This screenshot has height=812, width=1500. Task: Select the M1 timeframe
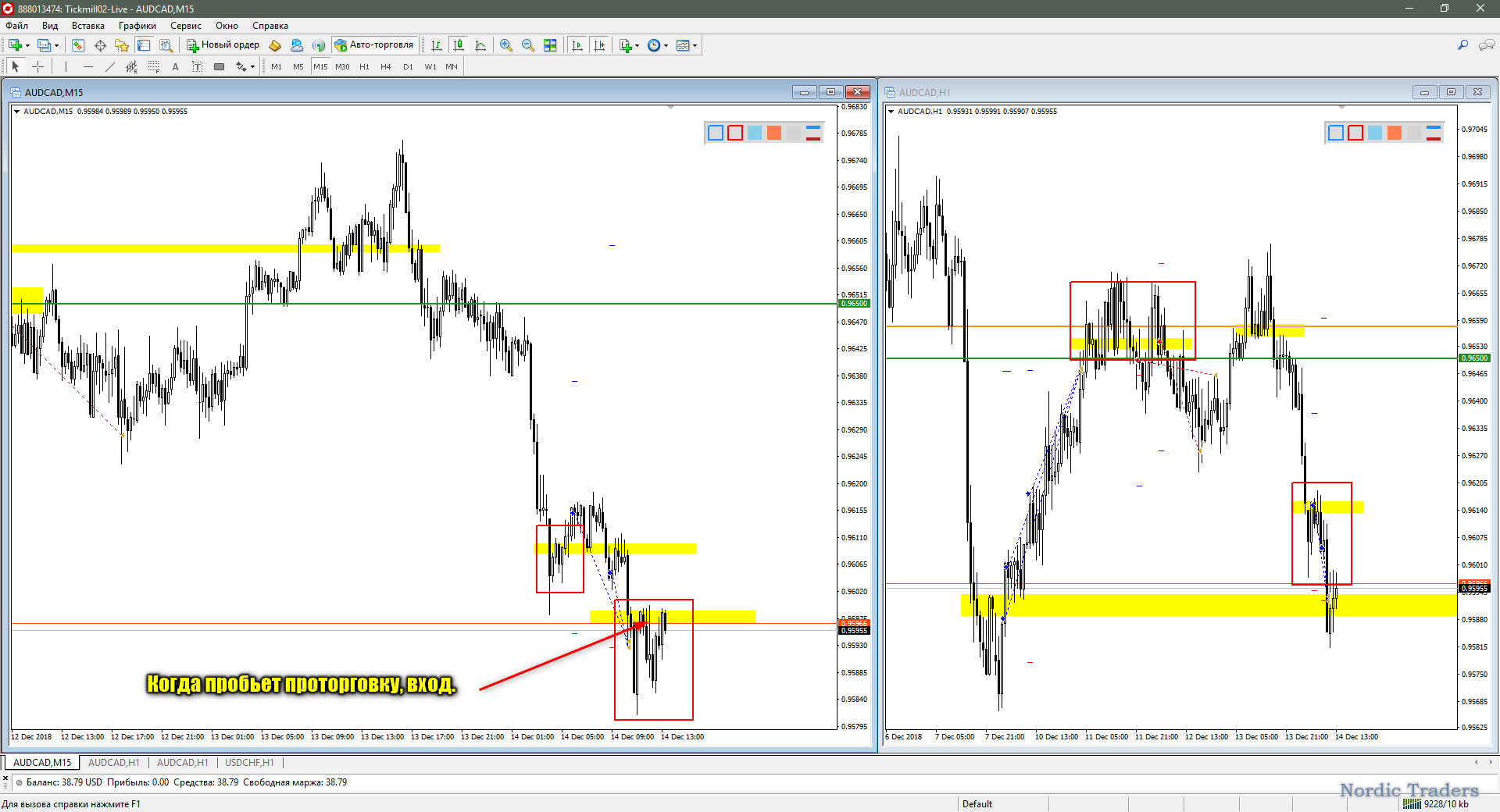tap(277, 67)
